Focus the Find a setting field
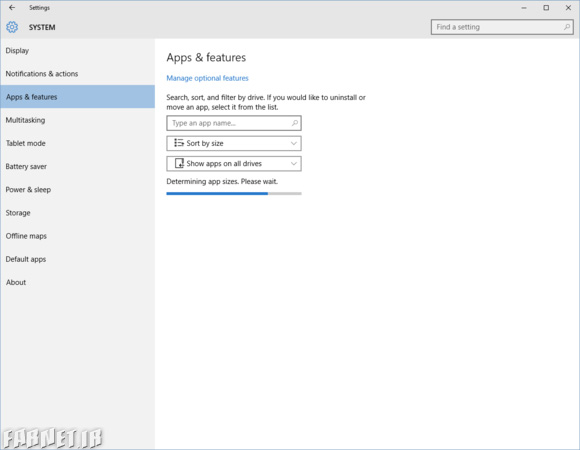Viewport: 580px width, 450px height. coord(502,27)
